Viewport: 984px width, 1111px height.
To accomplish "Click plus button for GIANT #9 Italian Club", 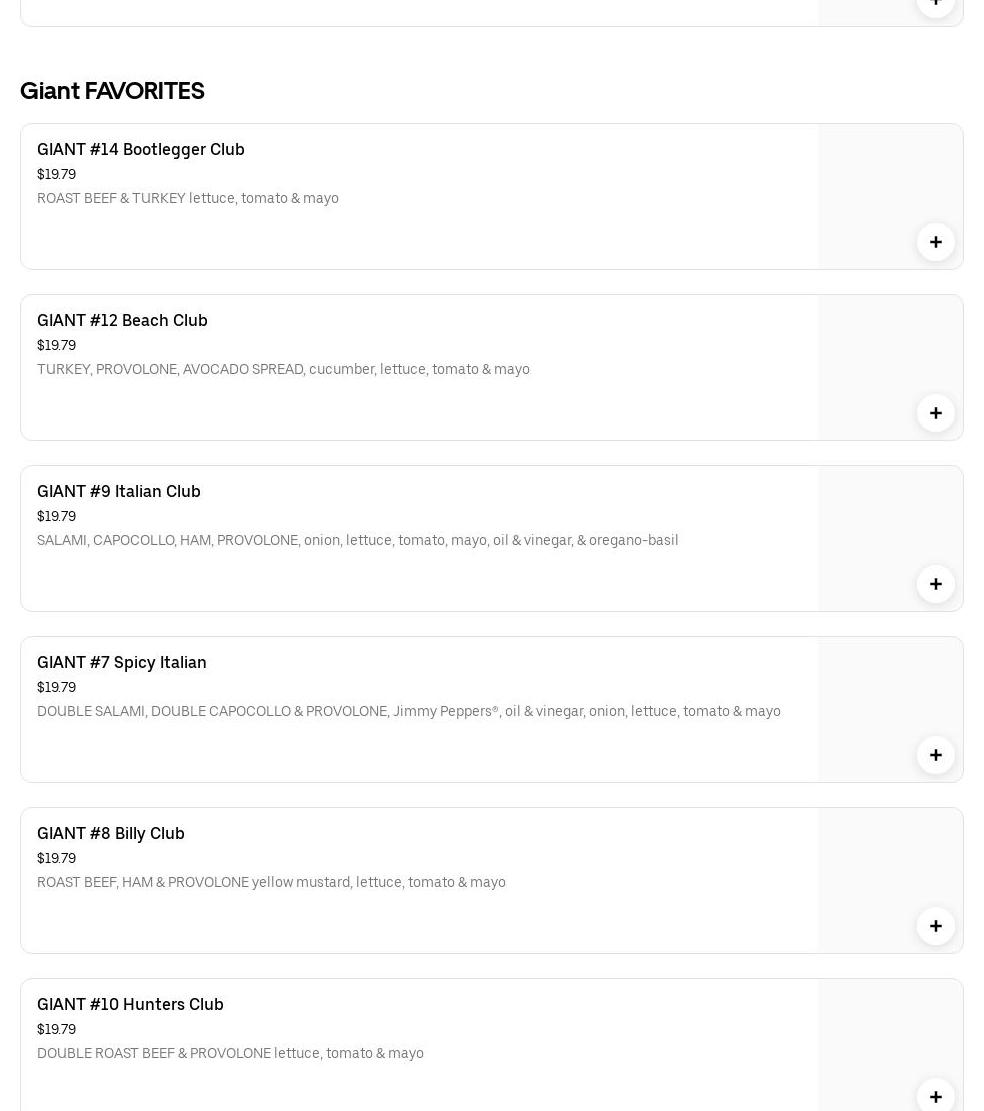I will pos(935,584).
